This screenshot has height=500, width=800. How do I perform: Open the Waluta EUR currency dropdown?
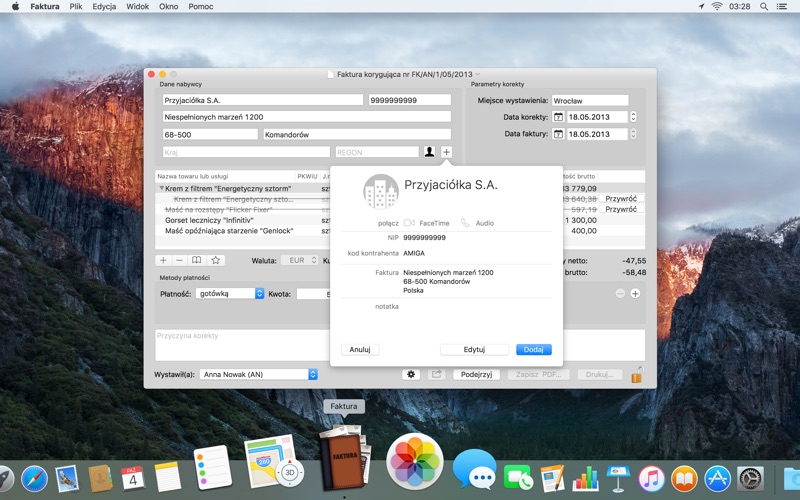(300, 260)
